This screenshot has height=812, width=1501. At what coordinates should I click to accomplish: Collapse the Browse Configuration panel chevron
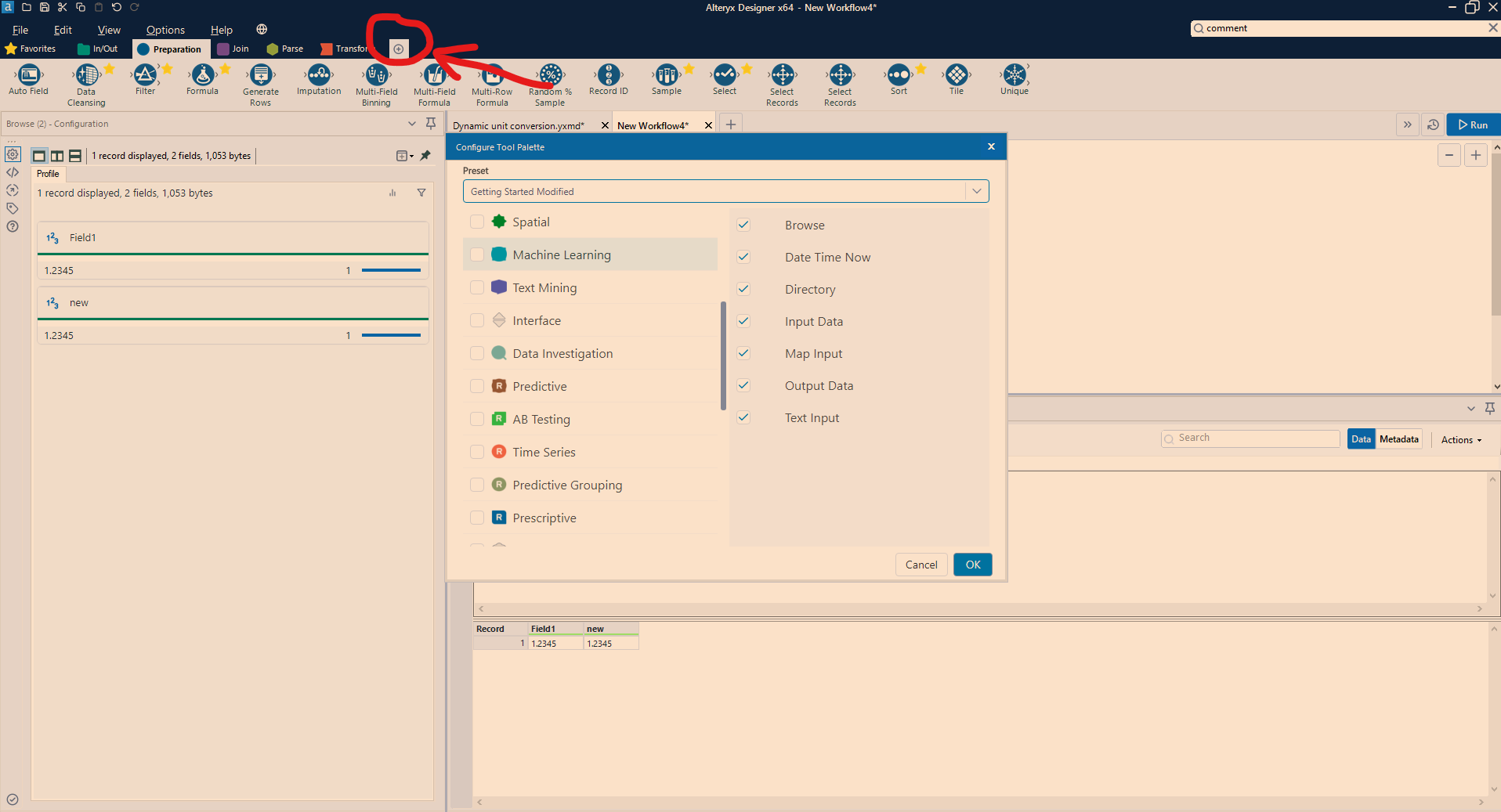pyautogui.click(x=412, y=123)
